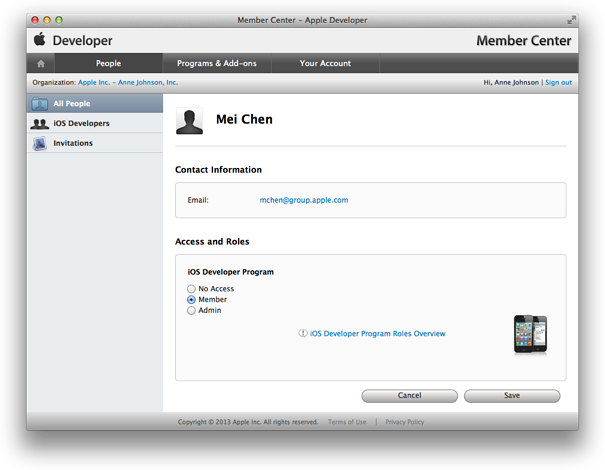The width and height of the screenshot is (605, 470).
Task: Open Terms of Use footer link
Action: (x=347, y=422)
